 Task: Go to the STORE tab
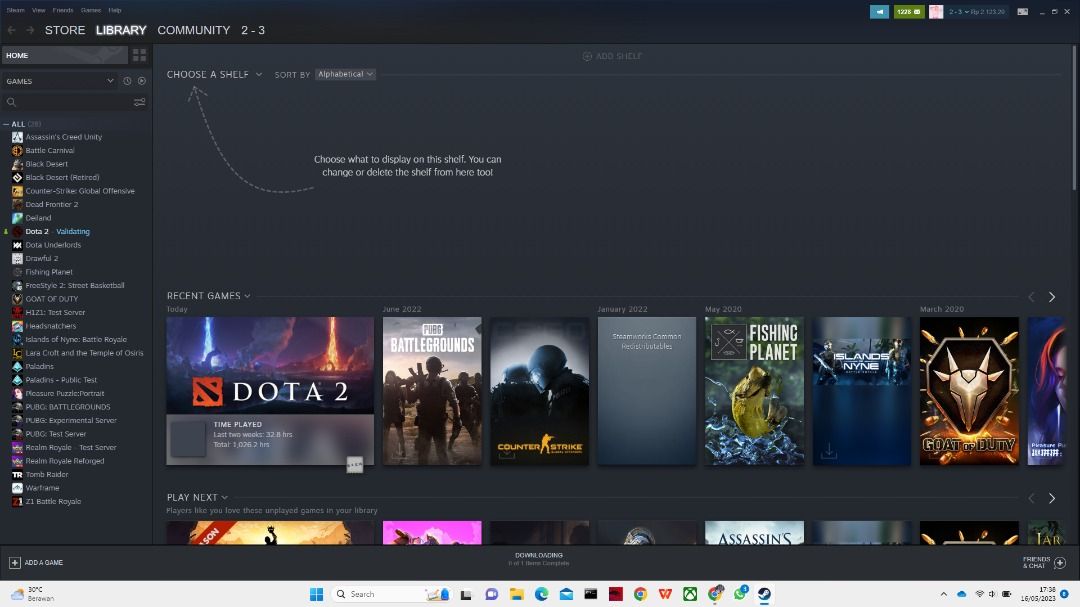click(65, 30)
